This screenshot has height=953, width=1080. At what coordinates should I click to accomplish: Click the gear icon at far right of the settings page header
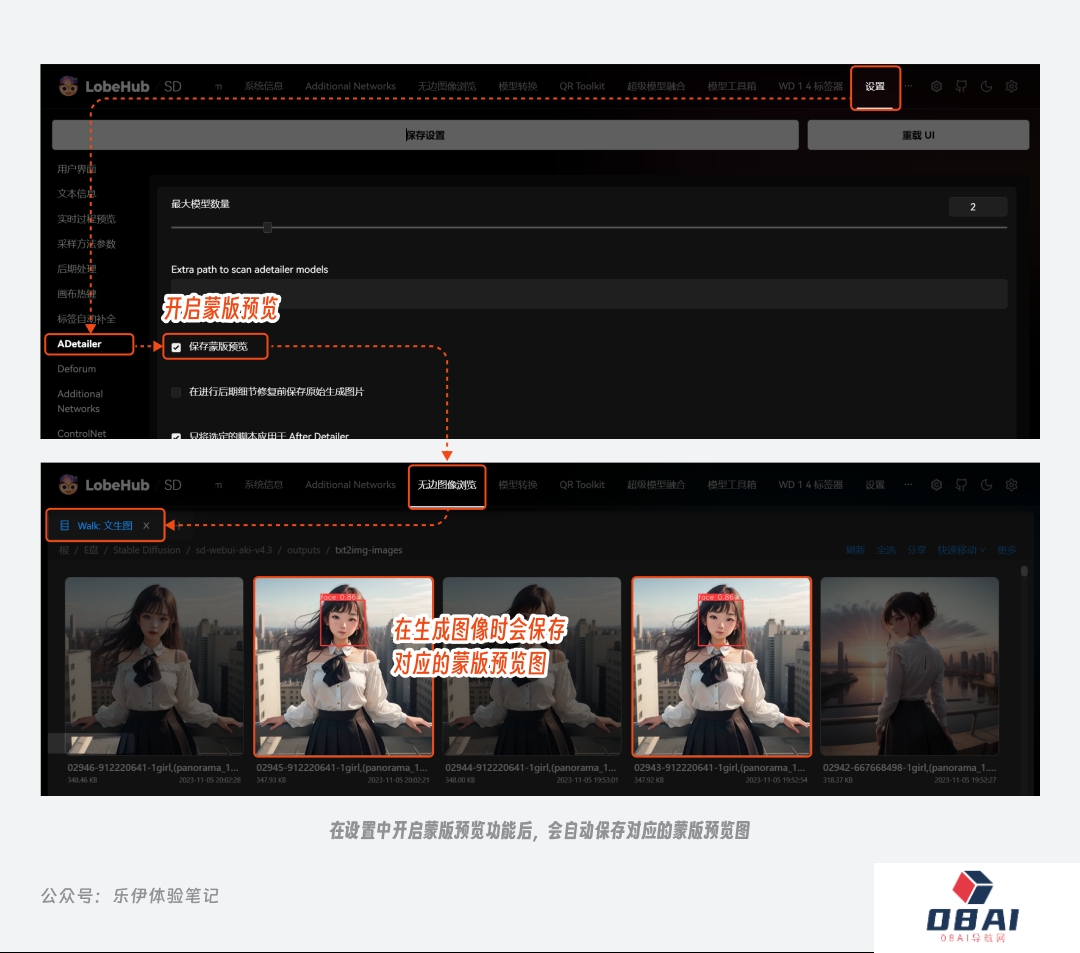tap(1011, 87)
